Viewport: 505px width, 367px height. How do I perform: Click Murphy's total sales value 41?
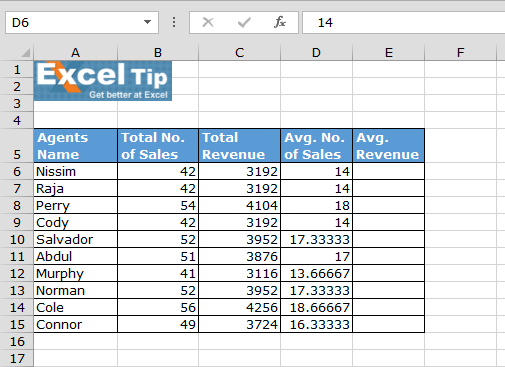point(158,273)
